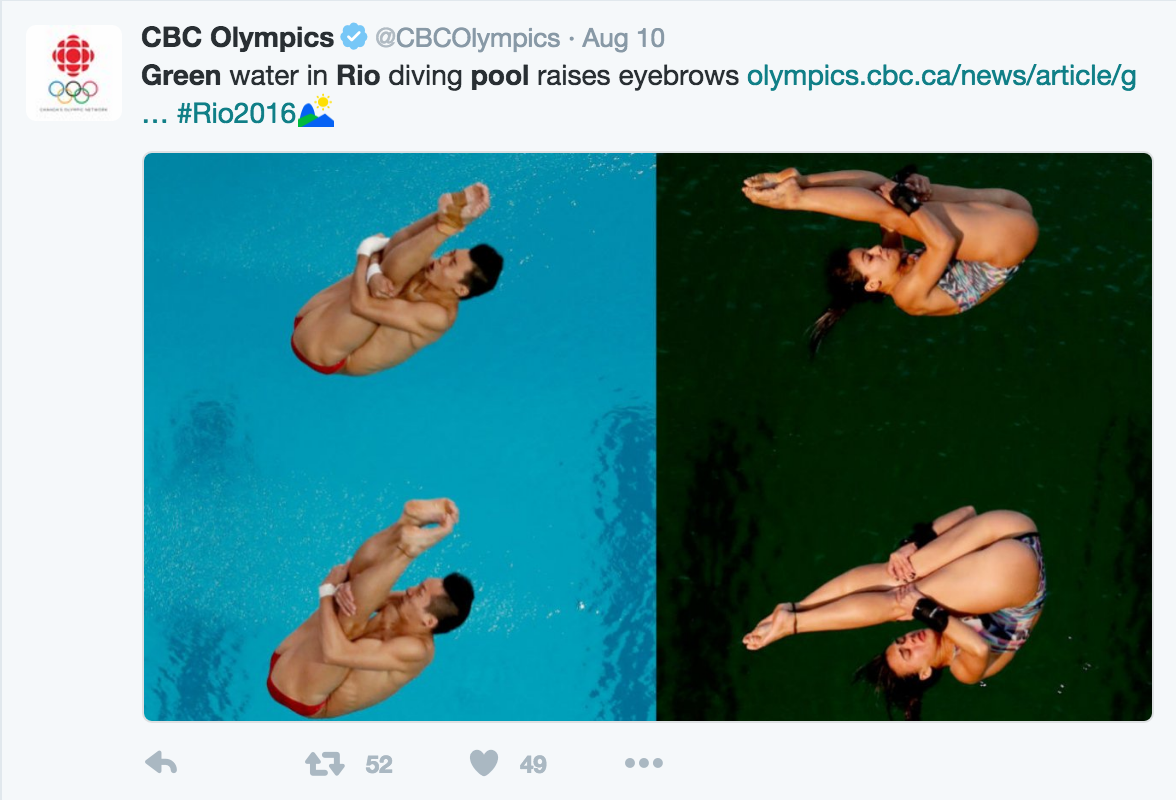Open the Aug 10 timestamp link
1176x800 pixels.
(x=623, y=39)
